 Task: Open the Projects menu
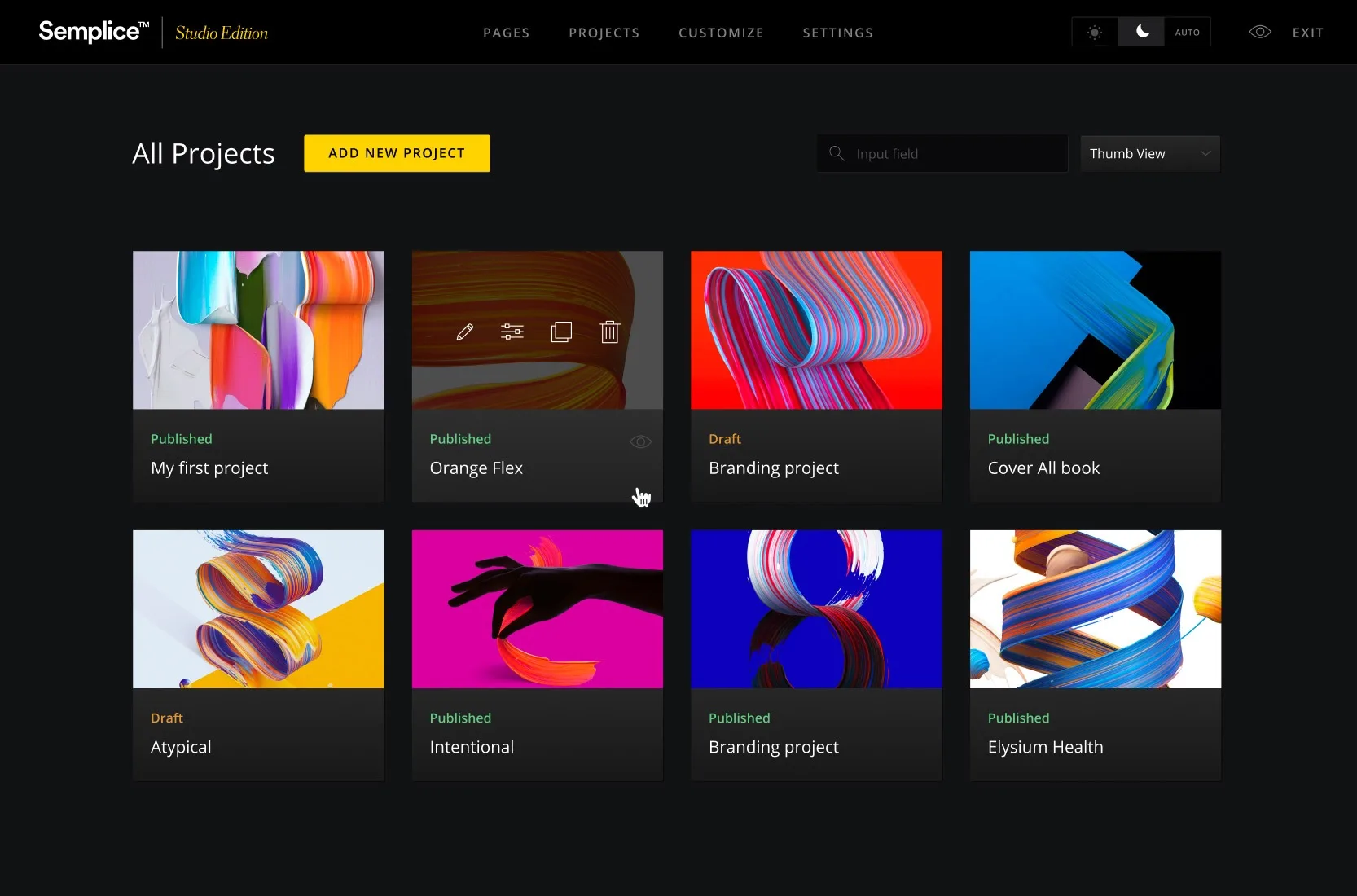click(604, 33)
